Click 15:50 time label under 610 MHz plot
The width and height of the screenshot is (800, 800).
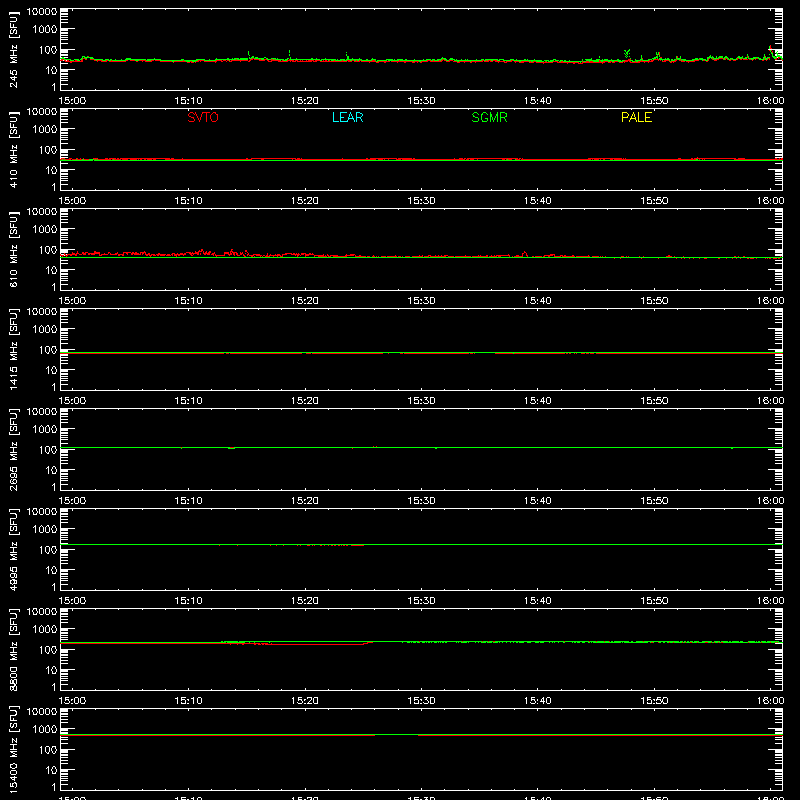click(654, 301)
